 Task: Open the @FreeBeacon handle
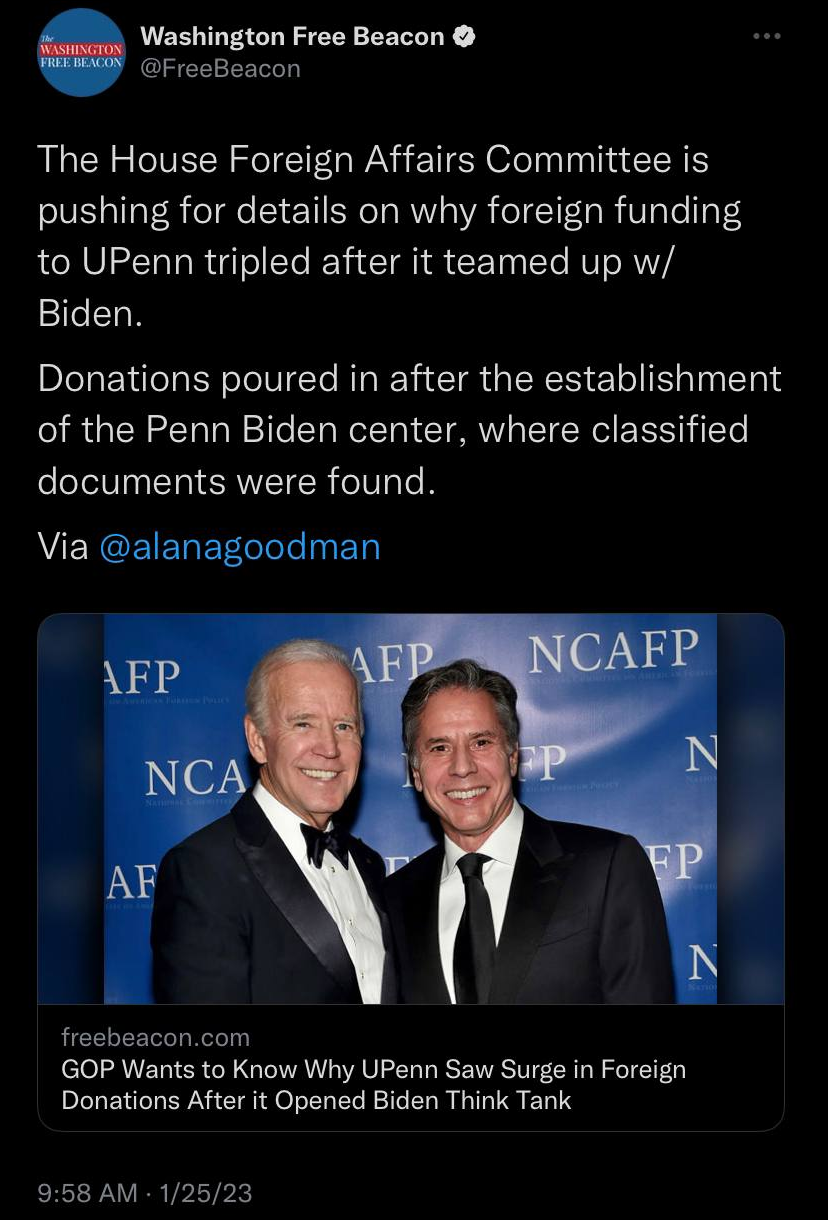click(x=220, y=69)
